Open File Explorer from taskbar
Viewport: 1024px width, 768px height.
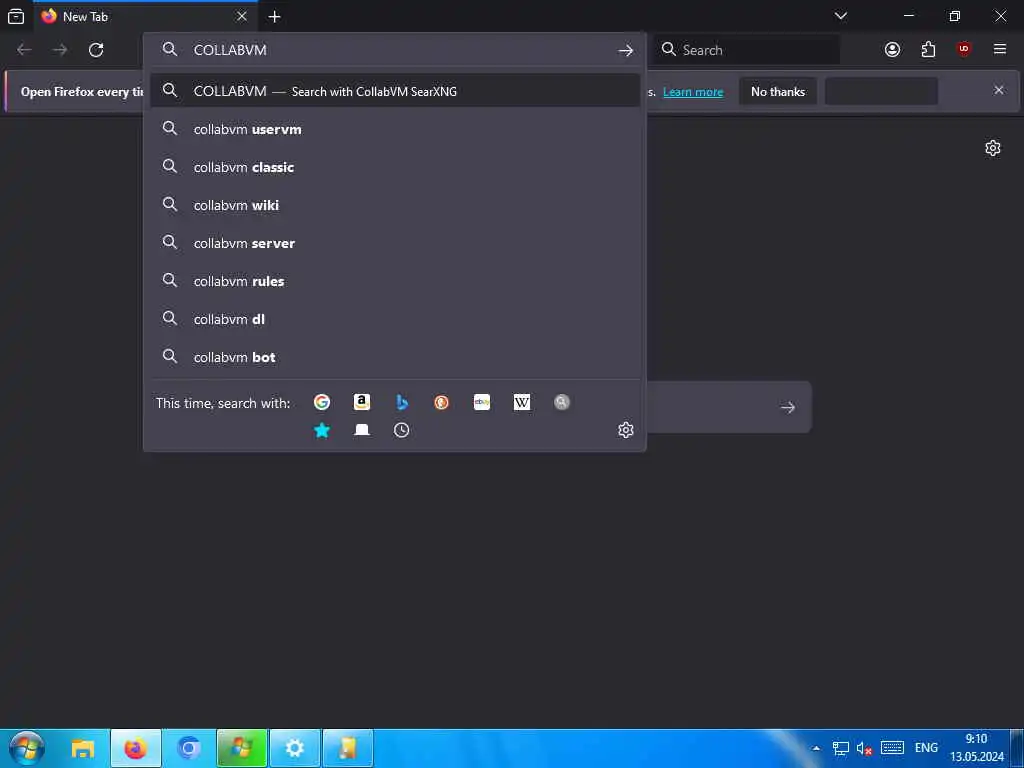83,748
